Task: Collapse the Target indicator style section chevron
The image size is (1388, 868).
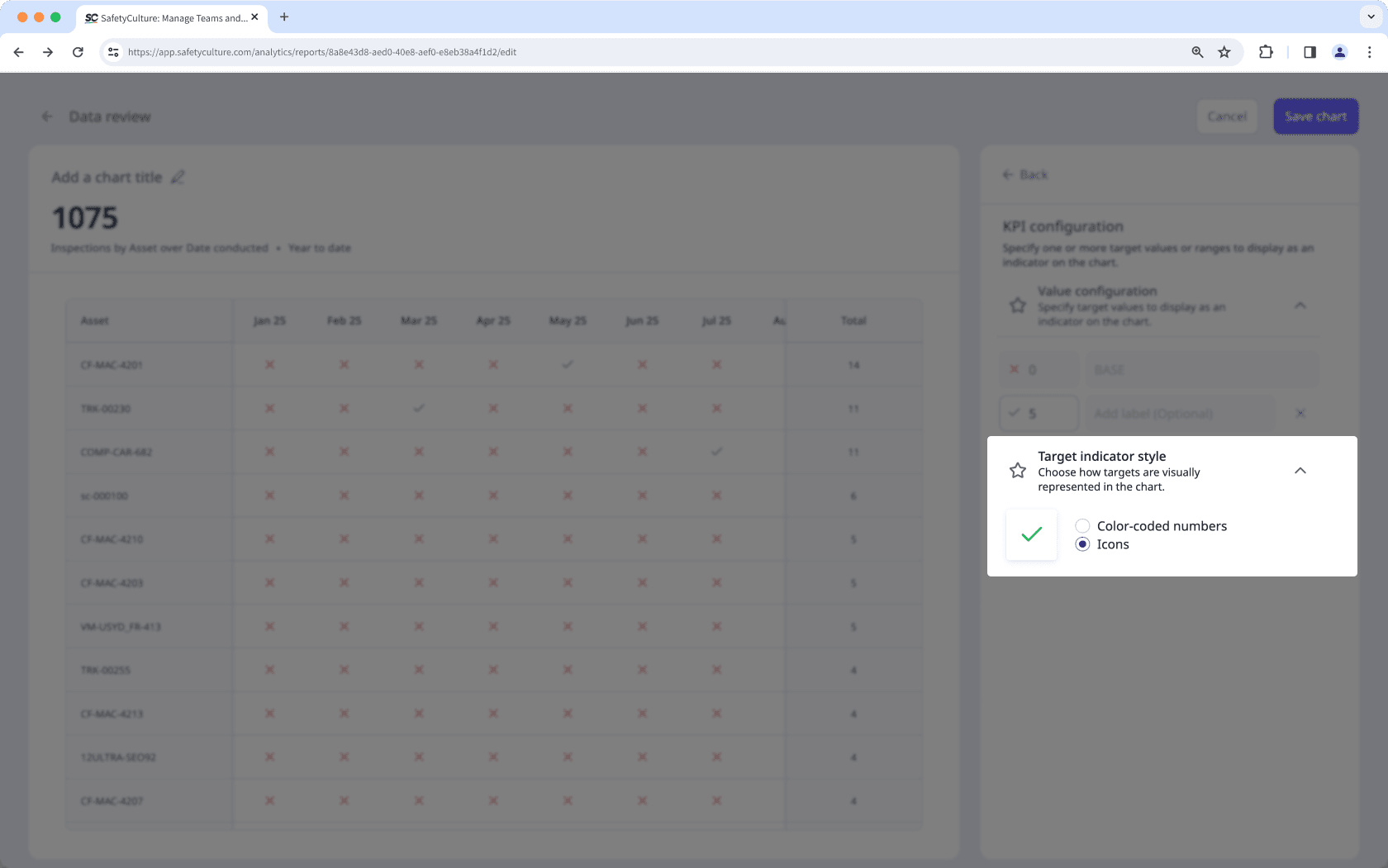Action: (x=1299, y=470)
